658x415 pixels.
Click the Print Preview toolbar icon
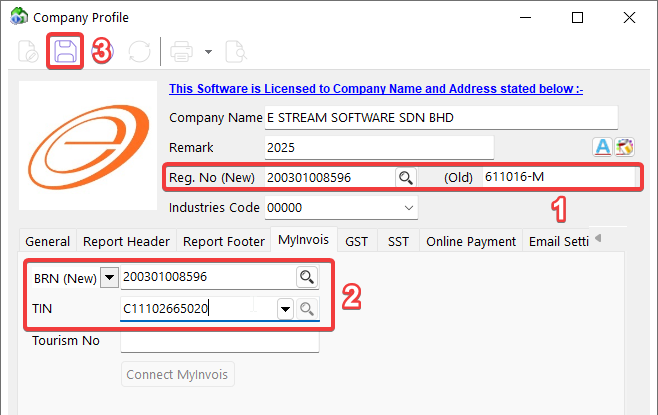coord(235,51)
